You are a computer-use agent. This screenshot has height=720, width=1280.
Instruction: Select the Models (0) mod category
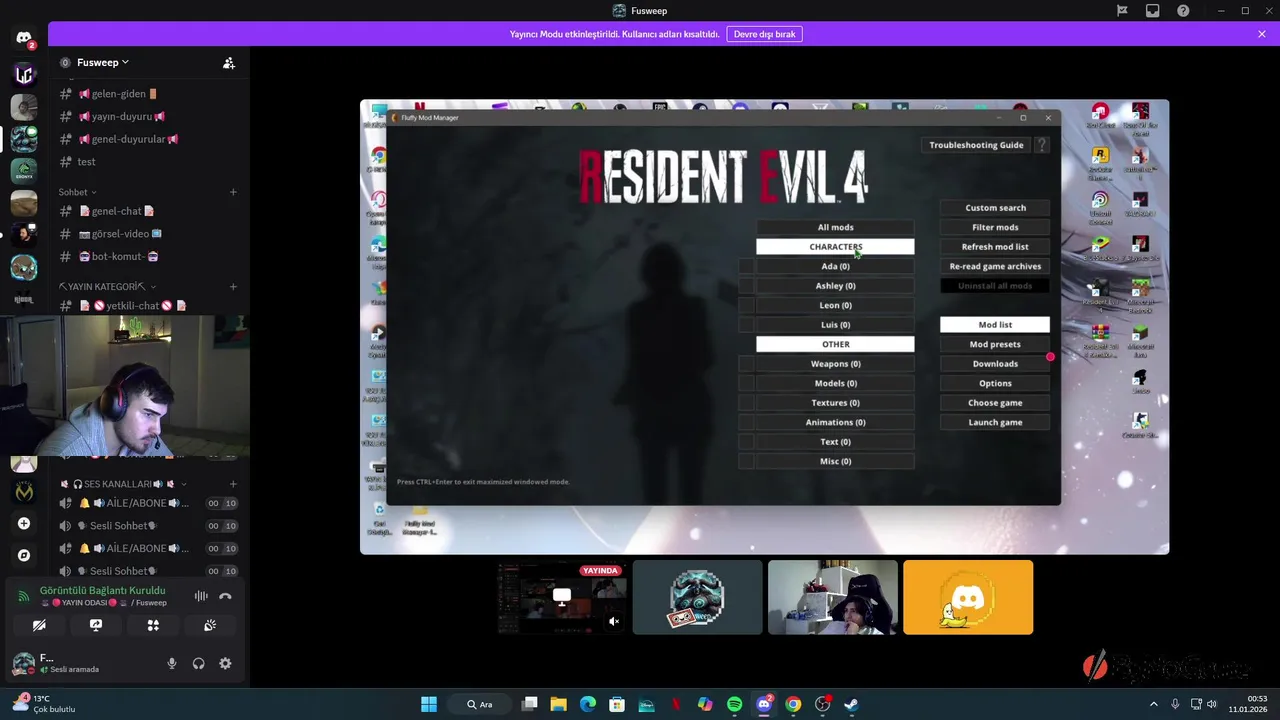pyautogui.click(x=835, y=383)
